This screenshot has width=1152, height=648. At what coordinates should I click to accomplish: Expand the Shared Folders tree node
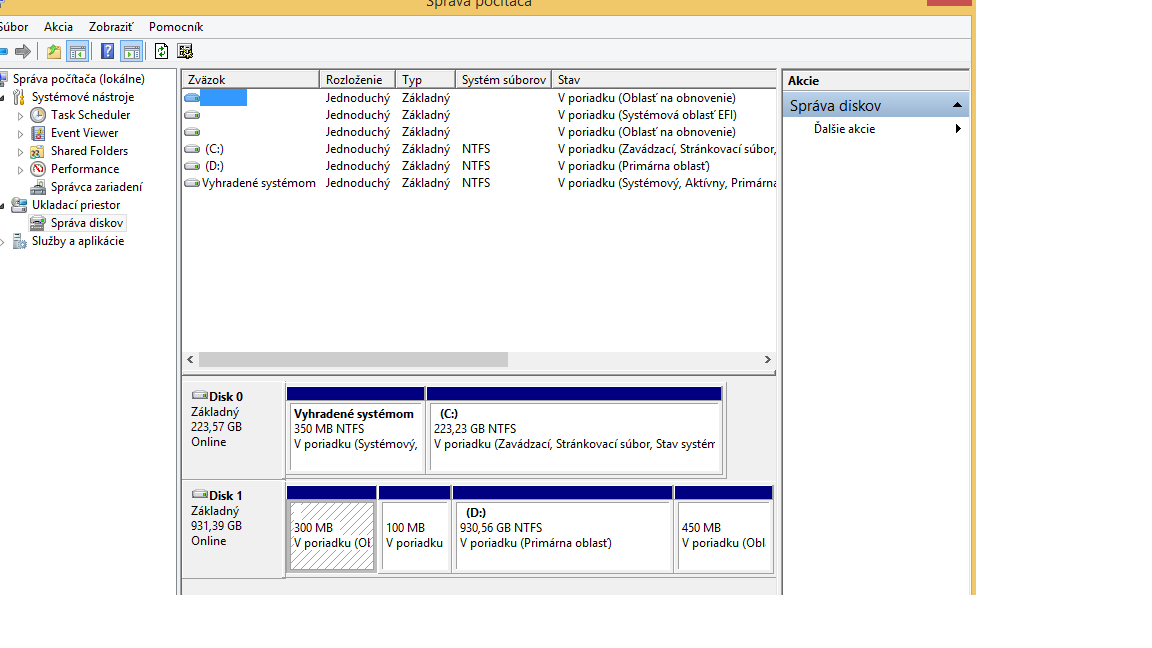[x=21, y=151]
